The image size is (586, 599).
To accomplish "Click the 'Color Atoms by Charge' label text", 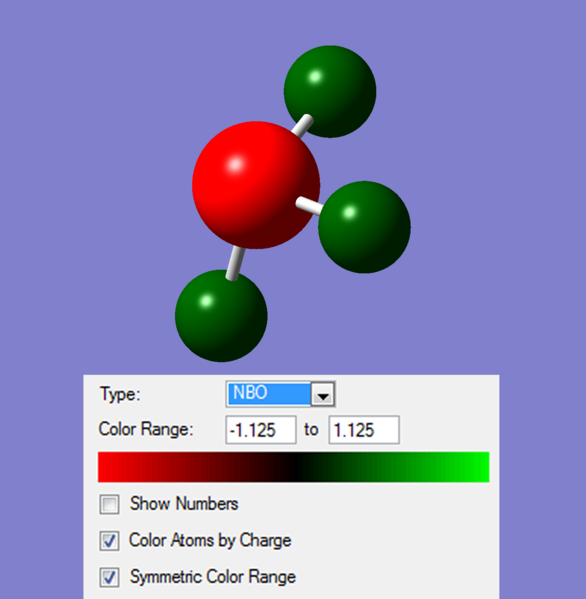I will click(210, 541).
